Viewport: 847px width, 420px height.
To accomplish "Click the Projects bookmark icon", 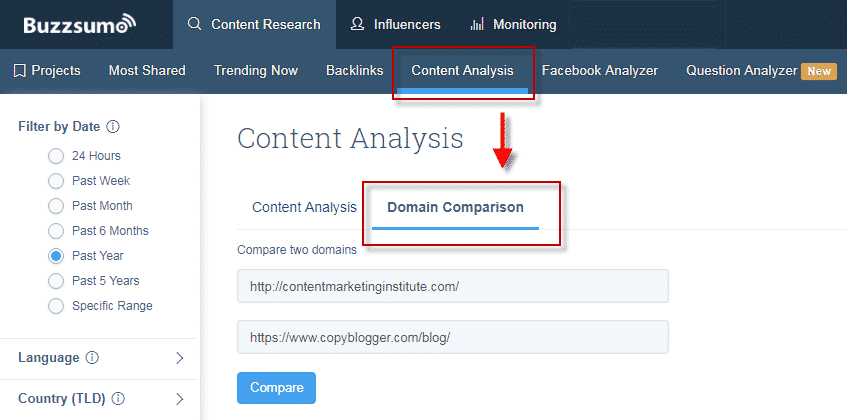I will (x=19, y=70).
